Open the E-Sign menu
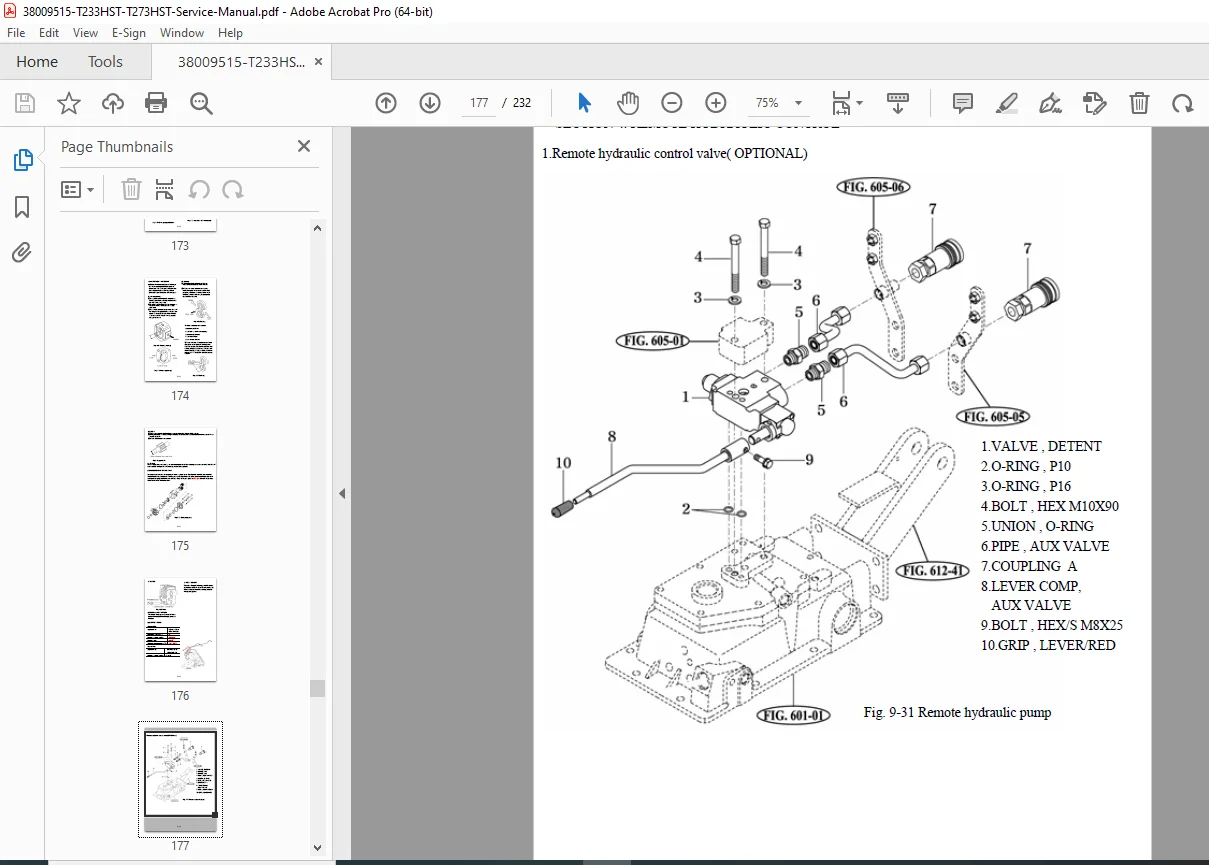Screen dimensions: 1209x865 (129, 33)
